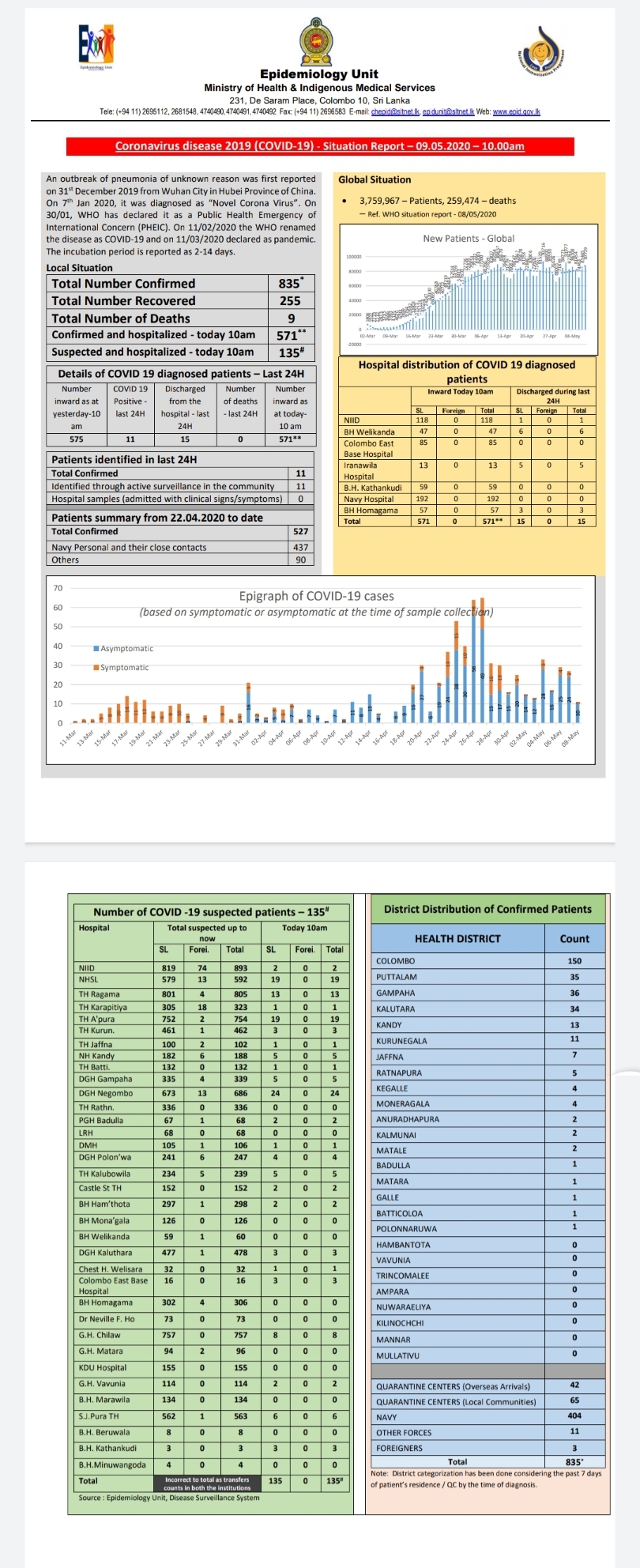Click the Epidemiology Unit logo with colorful figures

(x=97, y=47)
